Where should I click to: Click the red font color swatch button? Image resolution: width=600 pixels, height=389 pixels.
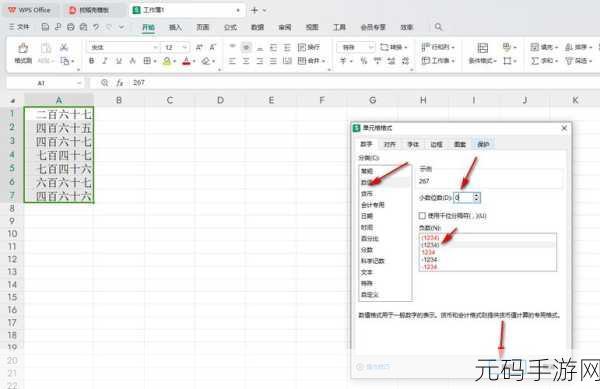(x=186, y=61)
